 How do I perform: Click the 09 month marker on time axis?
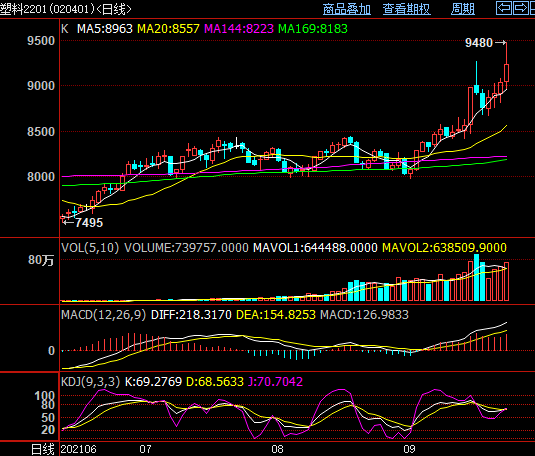pyautogui.click(x=409, y=449)
